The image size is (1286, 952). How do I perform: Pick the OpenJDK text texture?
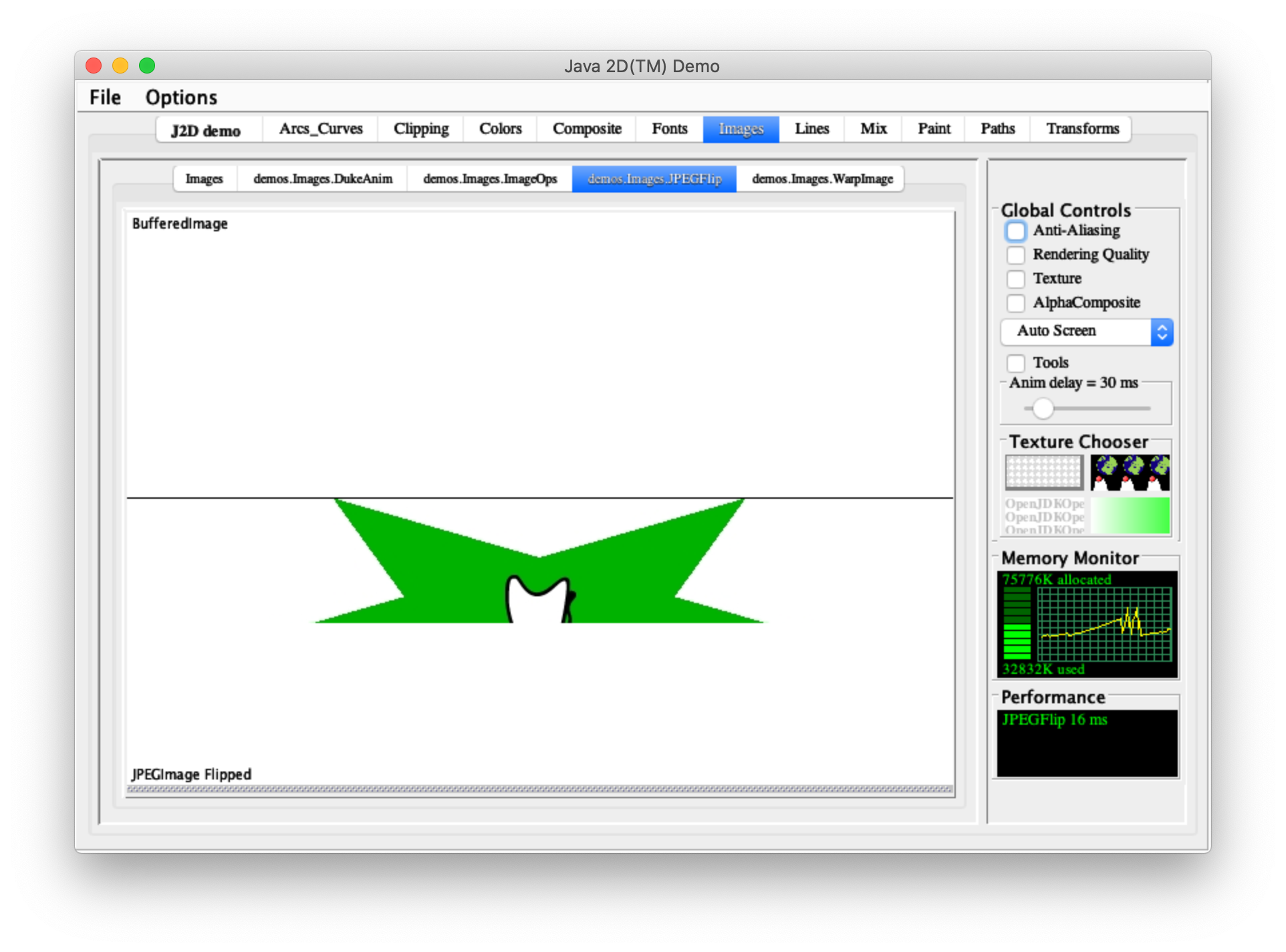1043,515
